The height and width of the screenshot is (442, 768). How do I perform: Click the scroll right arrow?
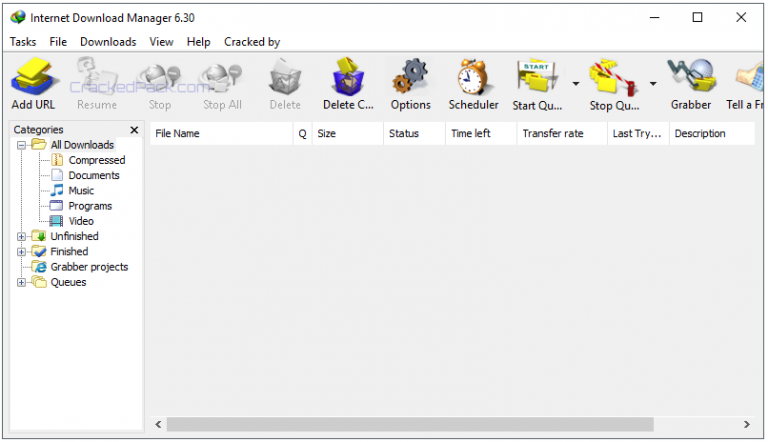pos(746,424)
